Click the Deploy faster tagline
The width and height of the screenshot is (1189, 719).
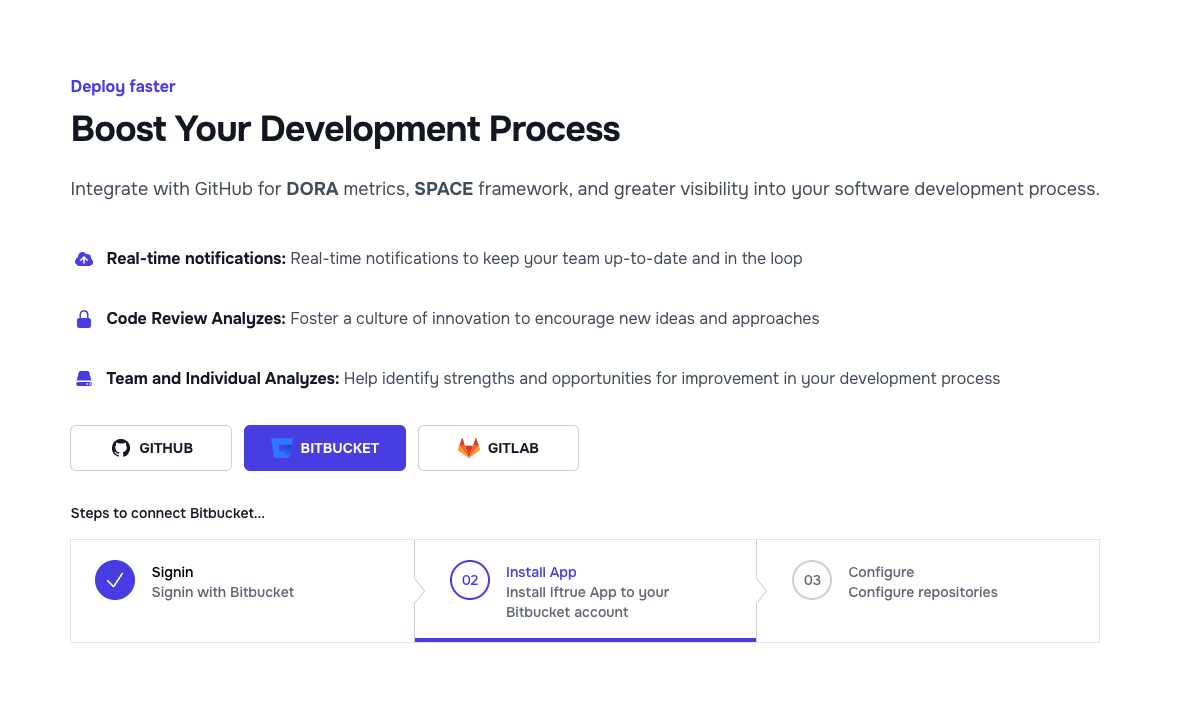click(123, 87)
